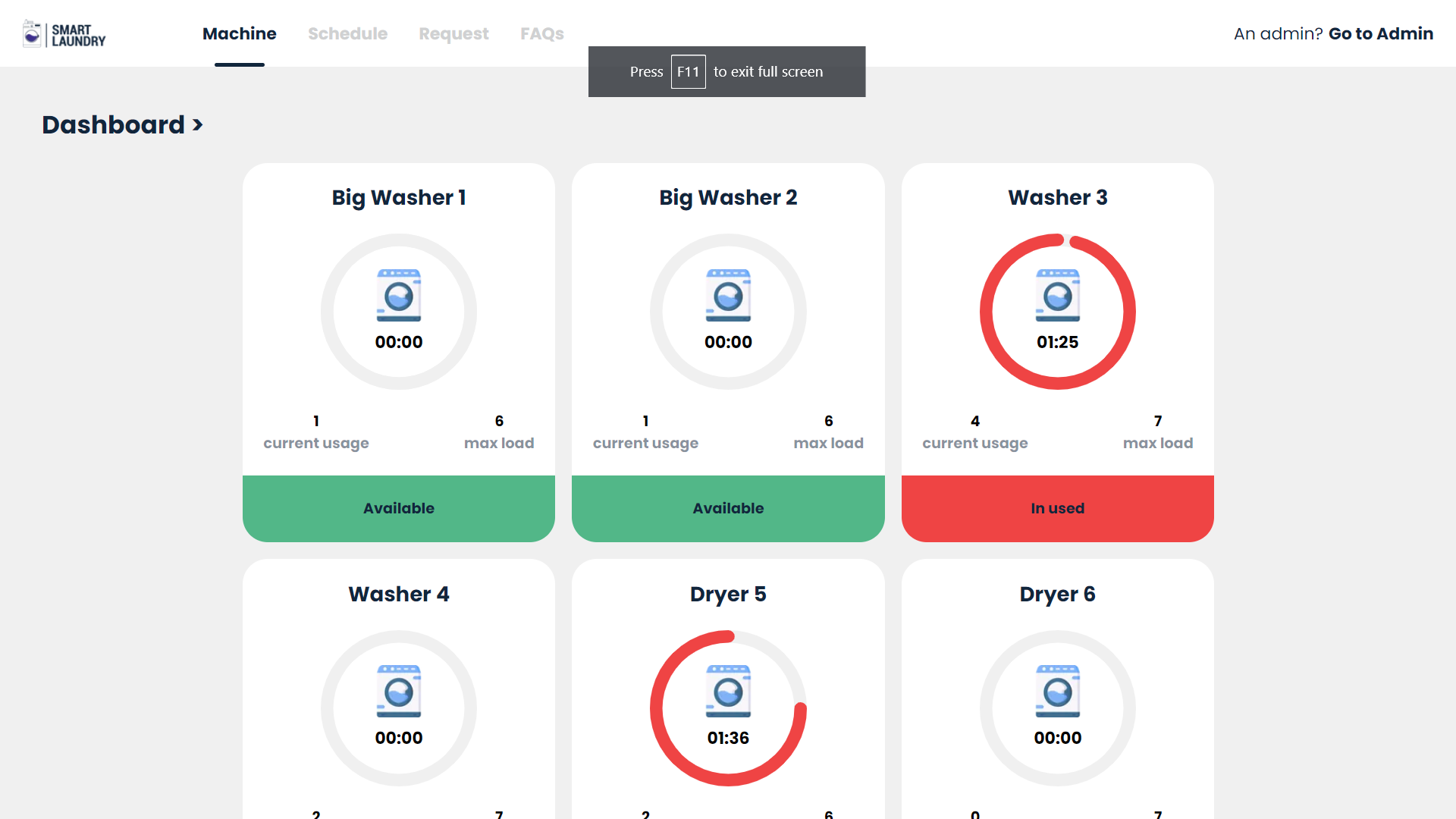Select the Washer 3 machine icon
This screenshot has height=819, width=1456.
pos(1057,296)
